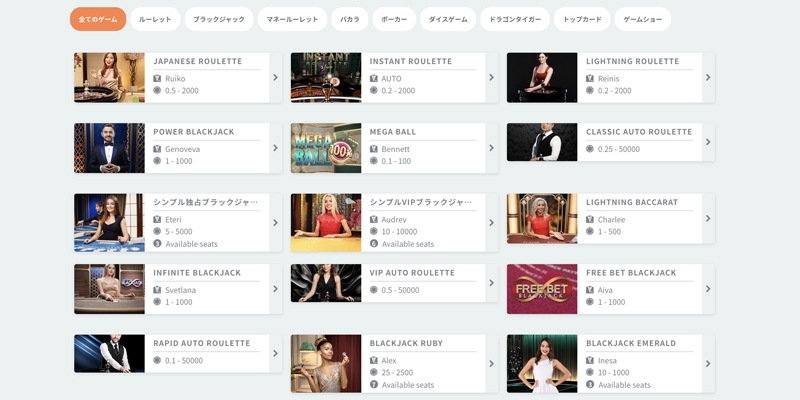Open the ゲームショー category tab
This screenshot has width=800, height=400.
point(641,19)
